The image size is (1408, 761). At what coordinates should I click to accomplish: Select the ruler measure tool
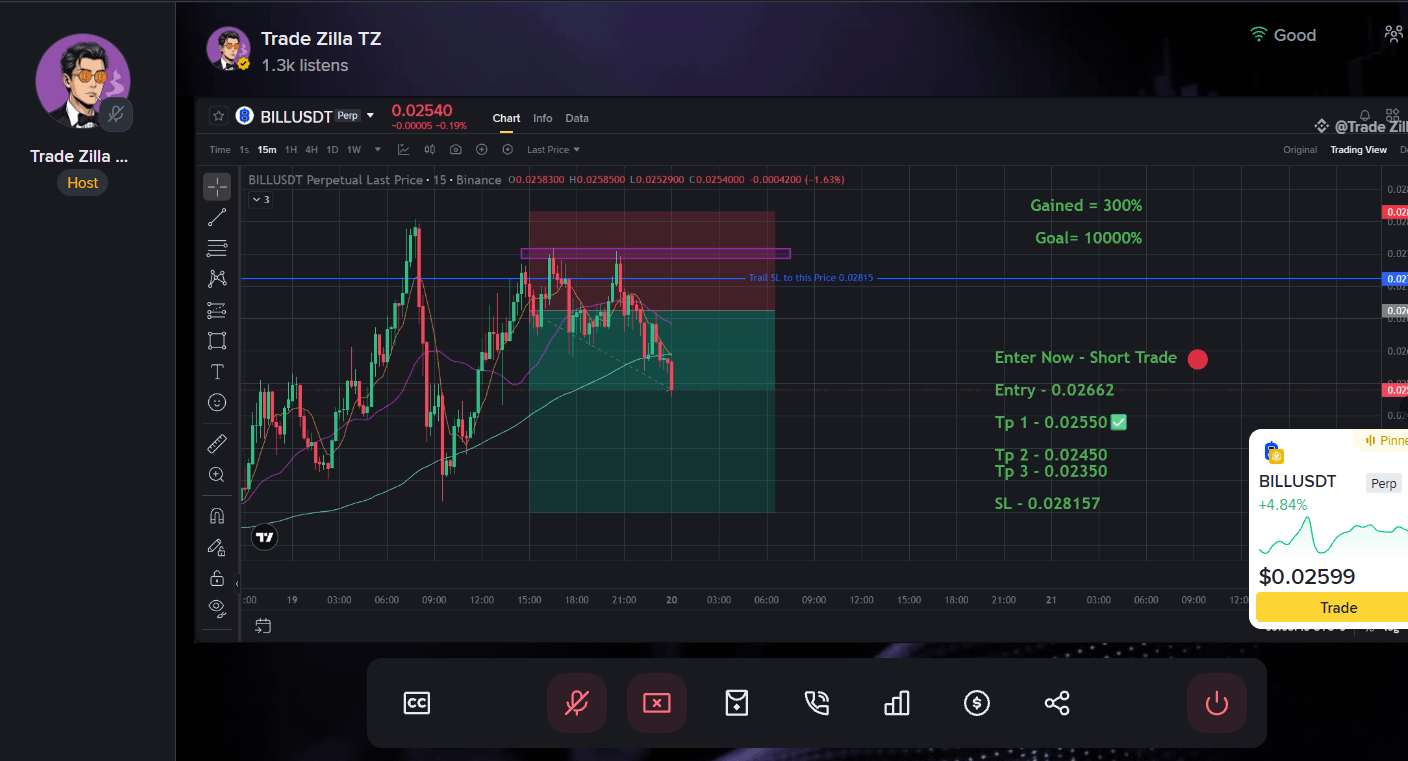click(217, 444)
